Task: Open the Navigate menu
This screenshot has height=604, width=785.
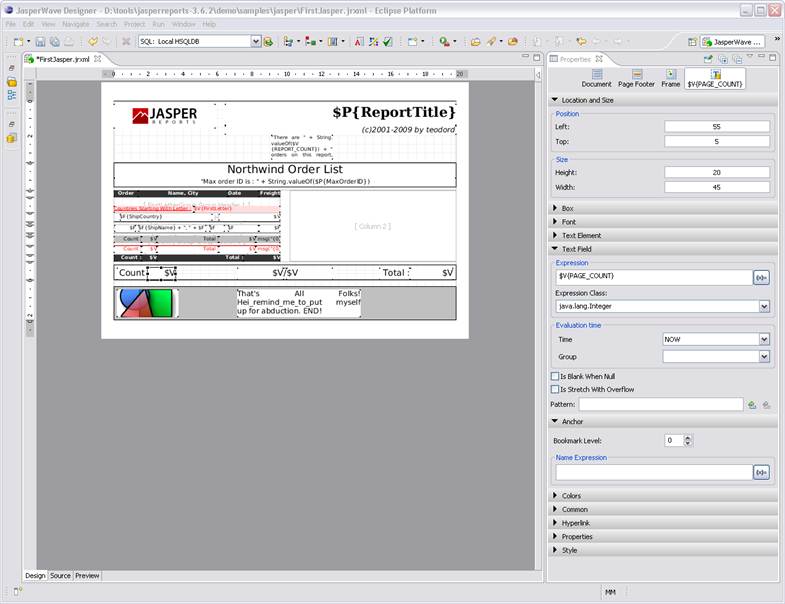Action: [75, 24]
